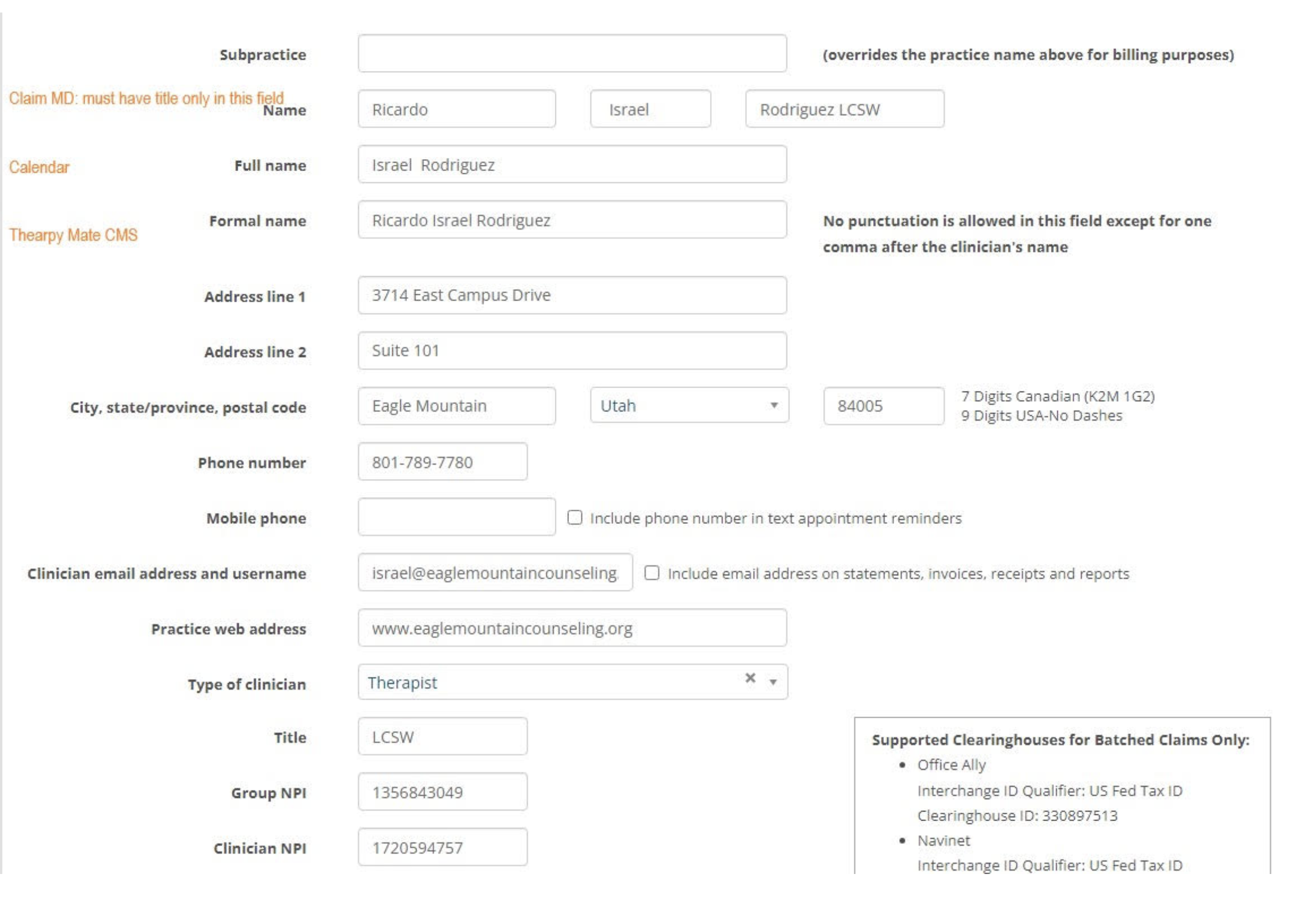Enable include email address on statements checkbox
1296x924 pixels.
(652, 572)
